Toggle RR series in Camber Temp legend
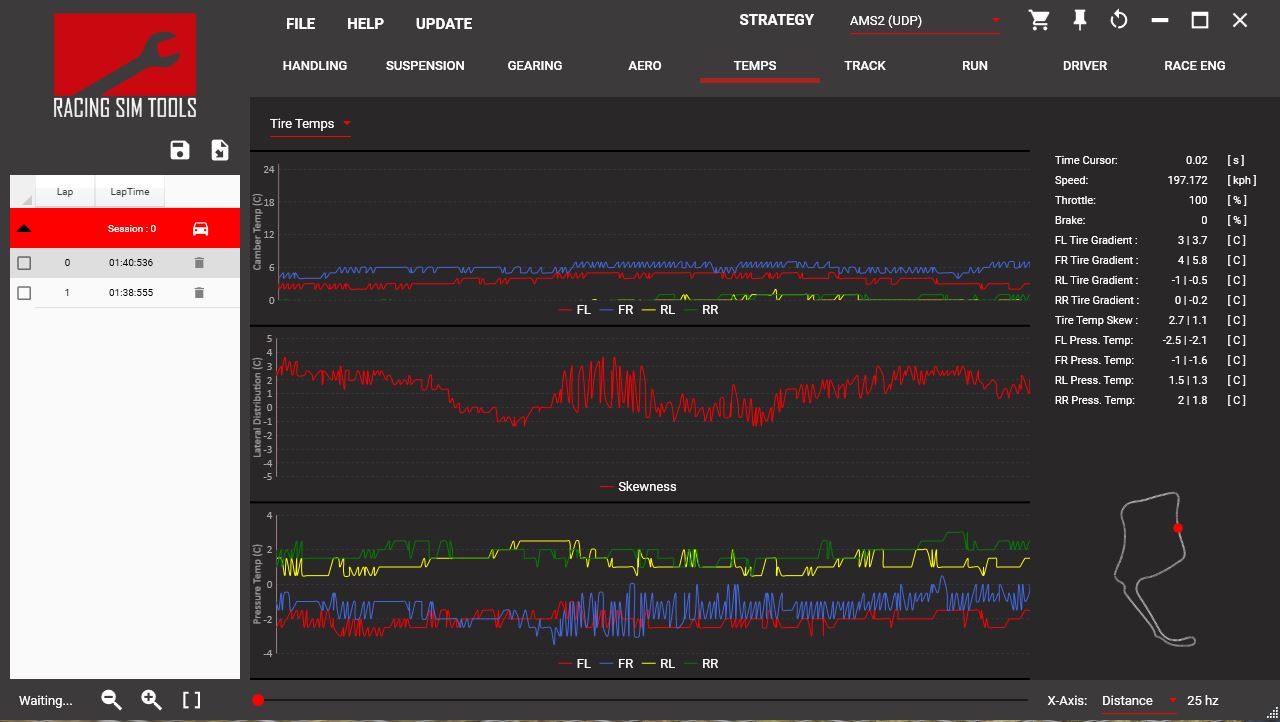The height and width of the screenshot is (722, 1280). pos(701,310)
